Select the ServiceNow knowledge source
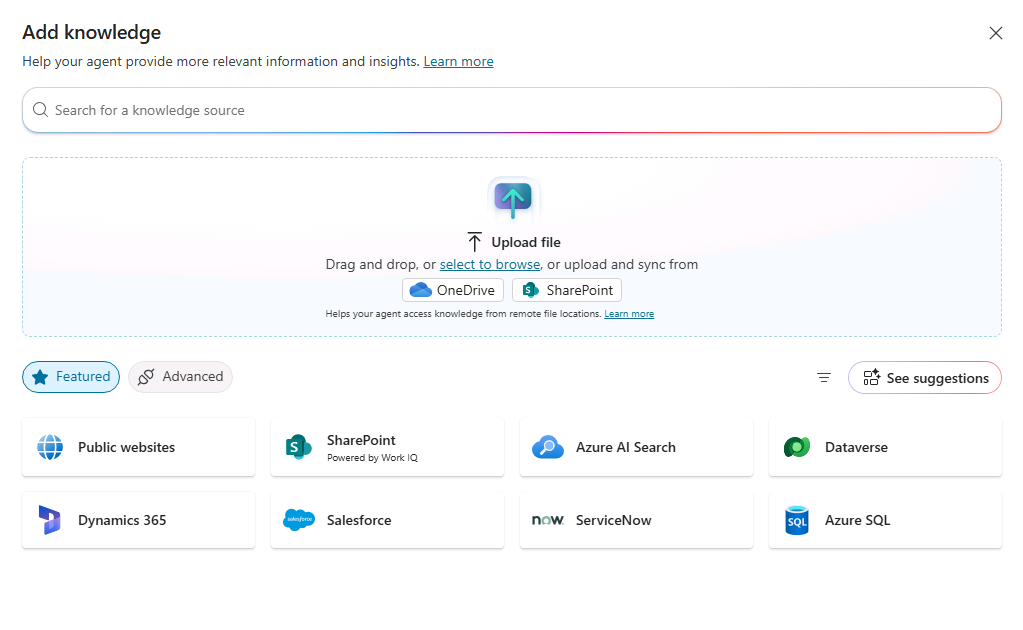The height and width of the screenshot is (630, 1023). click(x=636, y=520)
